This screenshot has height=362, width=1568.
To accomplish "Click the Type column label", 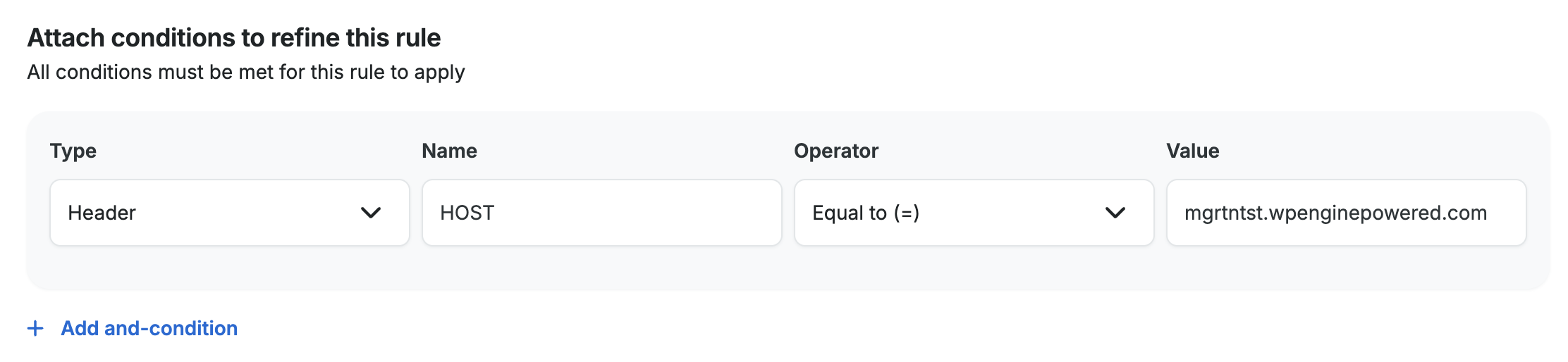I will coord(73,151).
